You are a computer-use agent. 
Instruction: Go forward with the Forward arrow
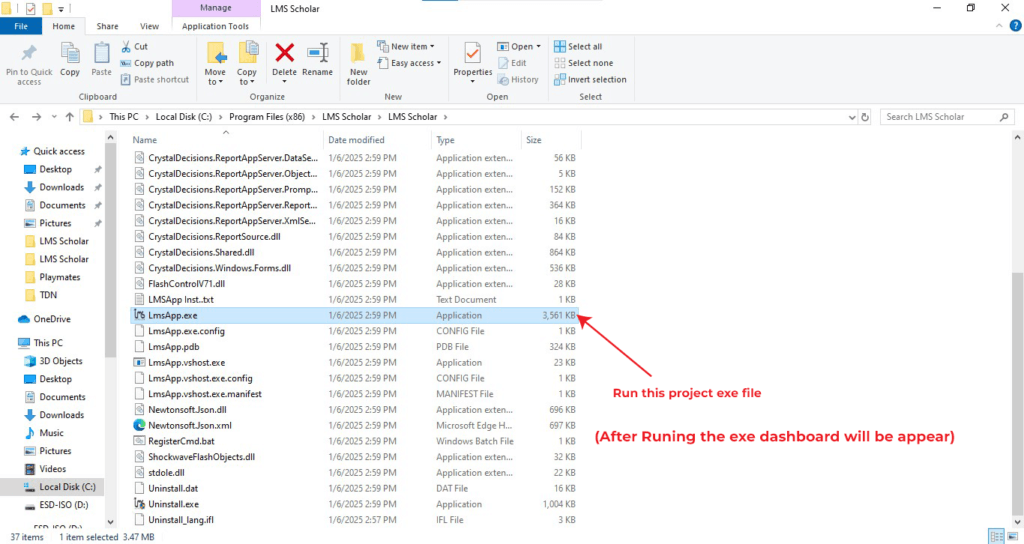37,117
